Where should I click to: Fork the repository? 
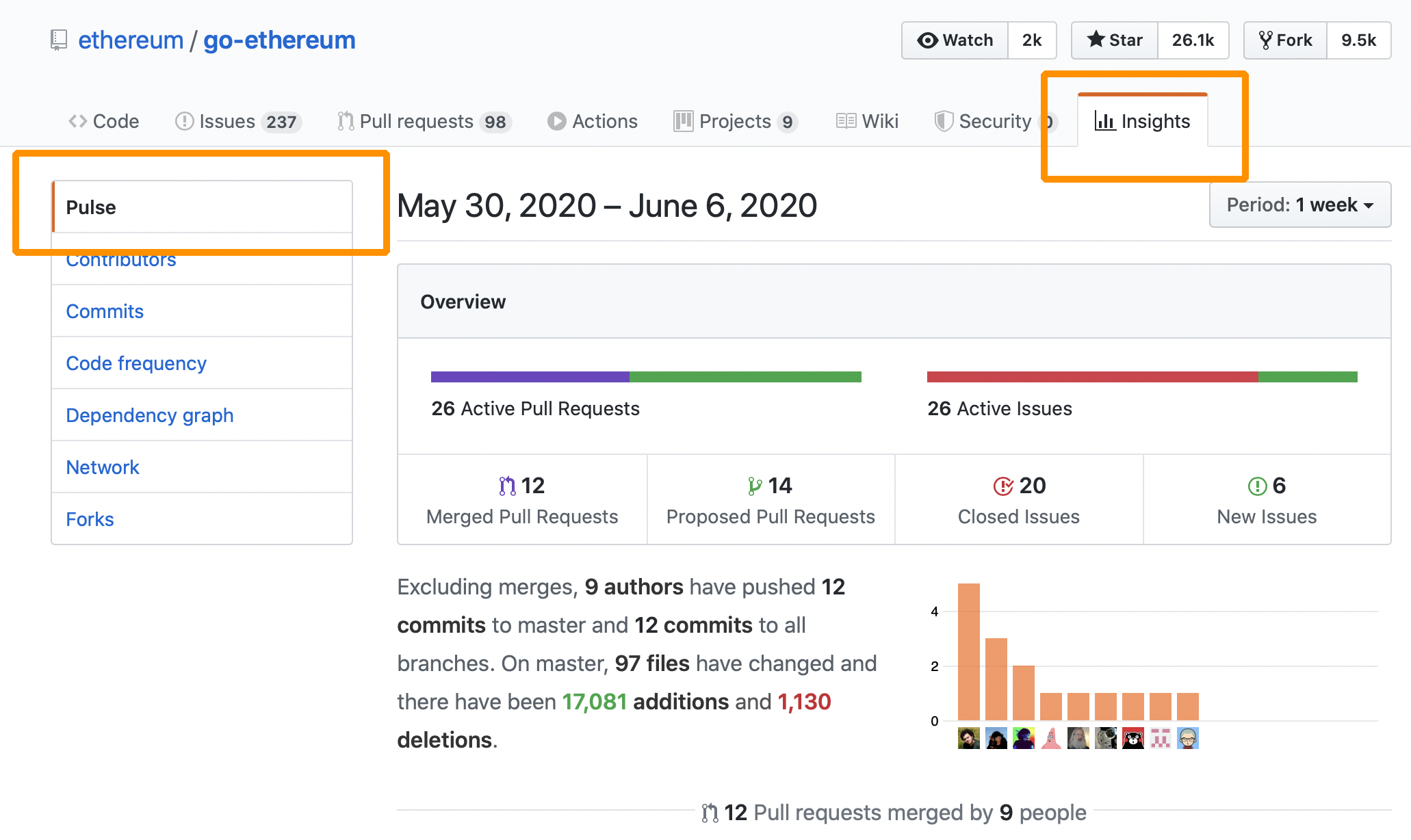[x=1285, y=40]
